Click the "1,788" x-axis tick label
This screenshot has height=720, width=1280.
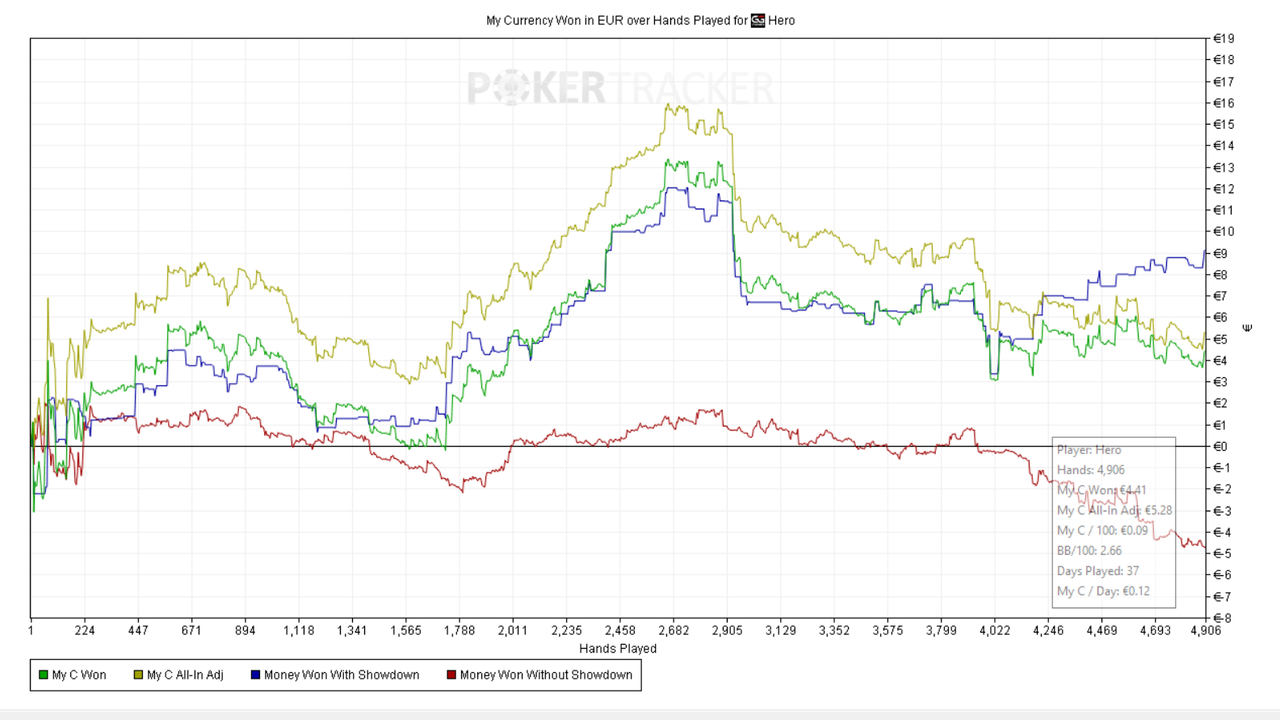pos(459,631)
